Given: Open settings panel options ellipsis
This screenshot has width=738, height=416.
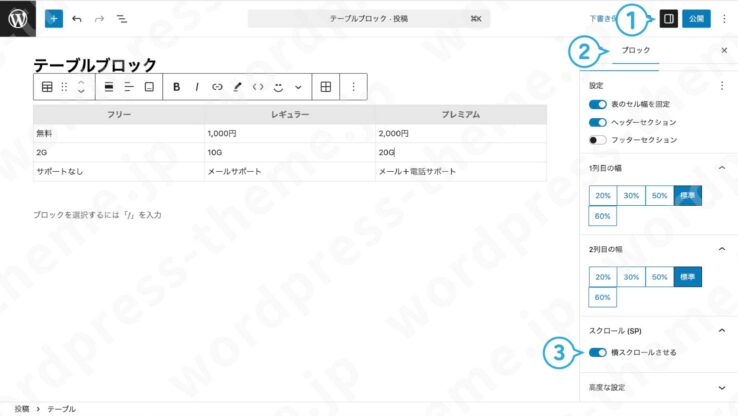Looking at the screenshot, I should (722, 86).
